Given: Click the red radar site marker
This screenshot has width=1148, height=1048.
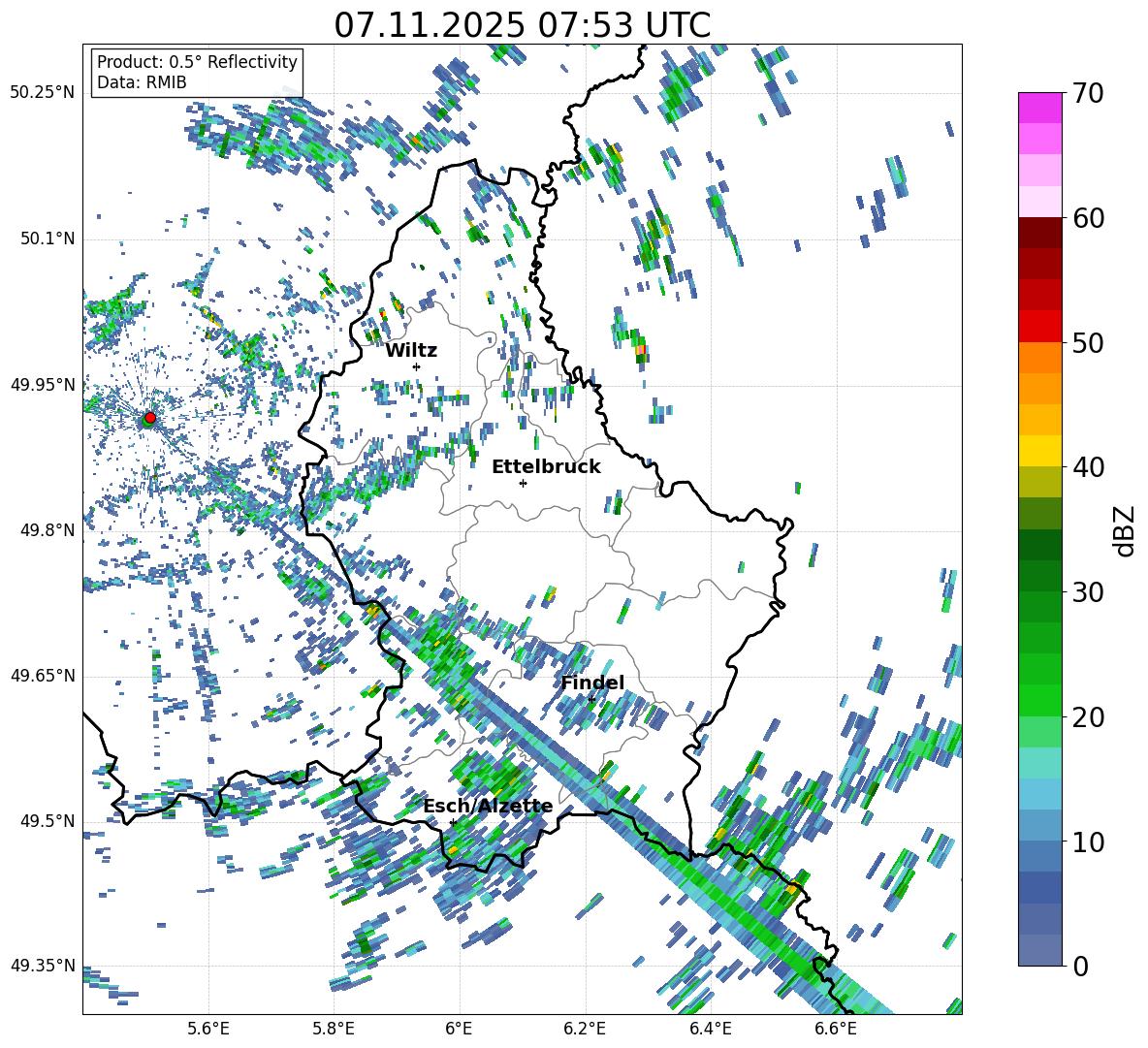Looking at the screenshot, I should coord(150,418).
